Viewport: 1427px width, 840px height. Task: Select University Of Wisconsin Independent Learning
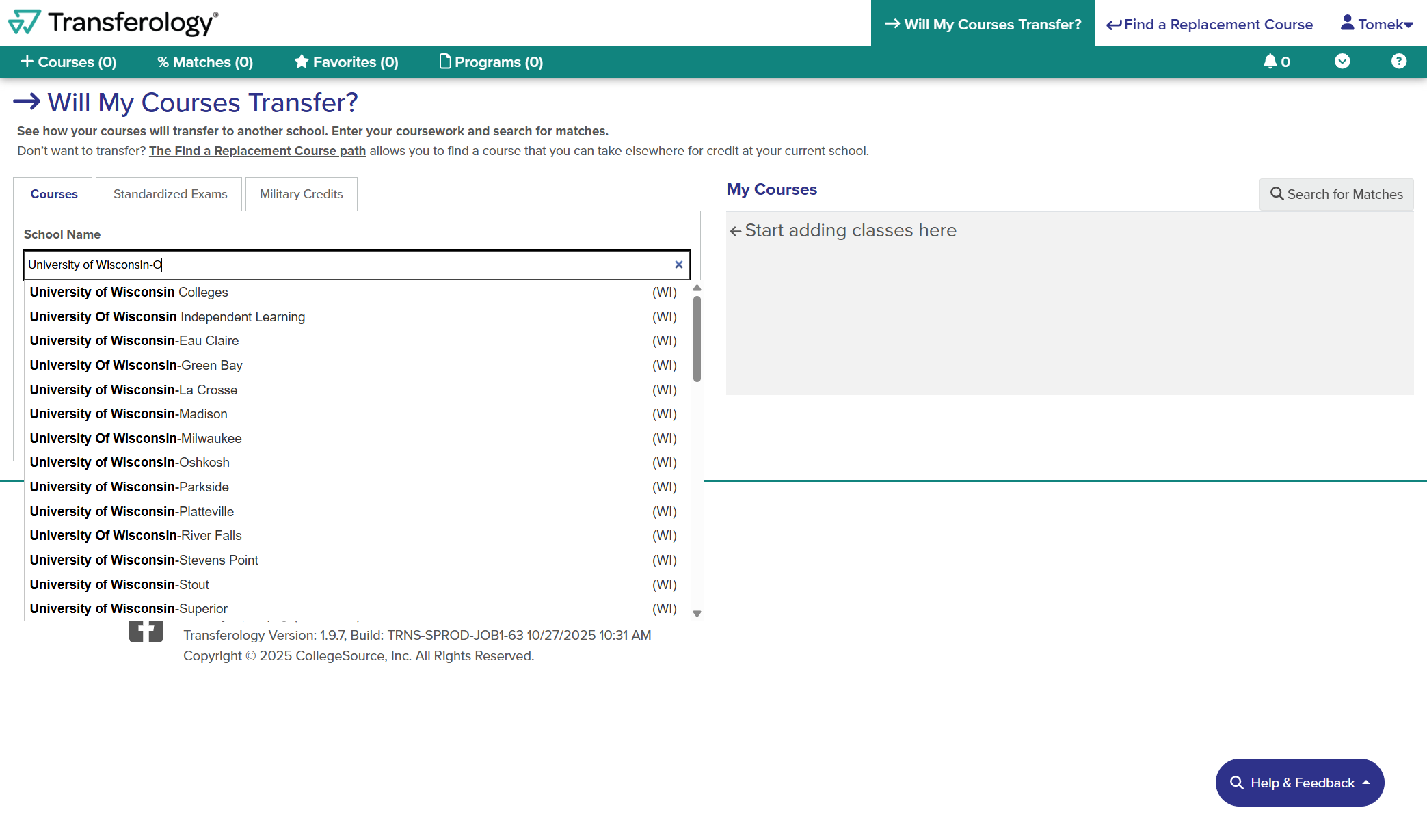(x=357, y=317)
